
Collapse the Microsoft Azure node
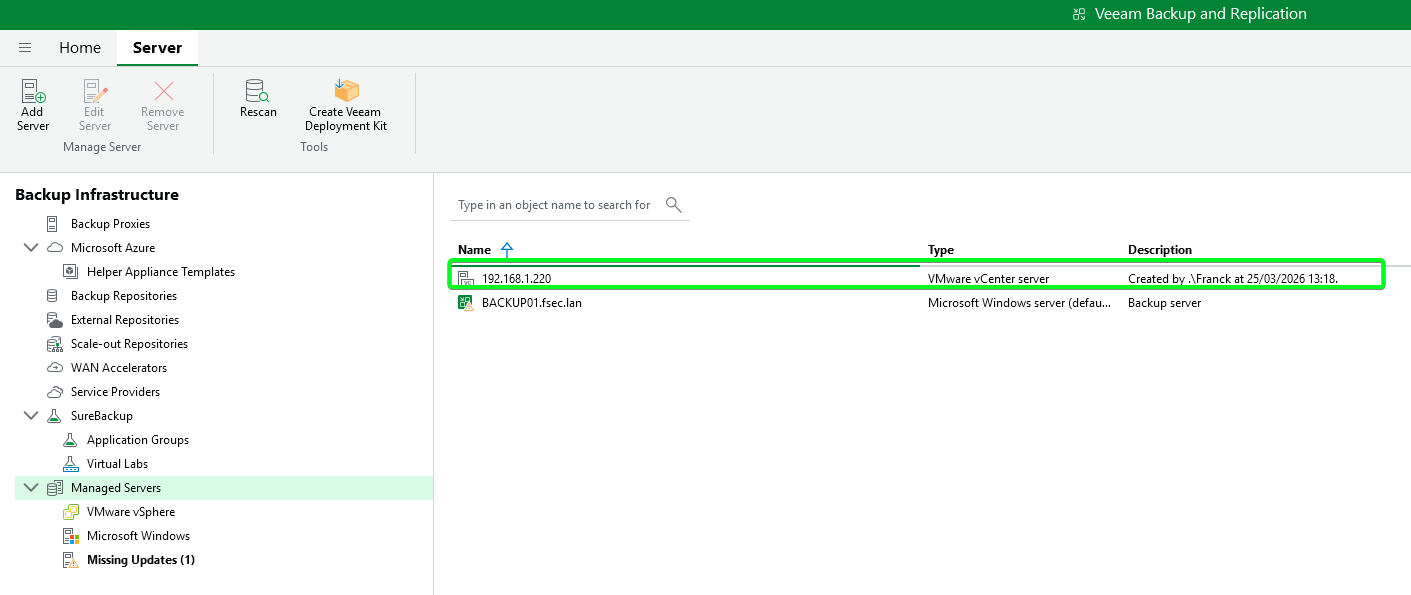pyautogui.click(x=31, y=248)
